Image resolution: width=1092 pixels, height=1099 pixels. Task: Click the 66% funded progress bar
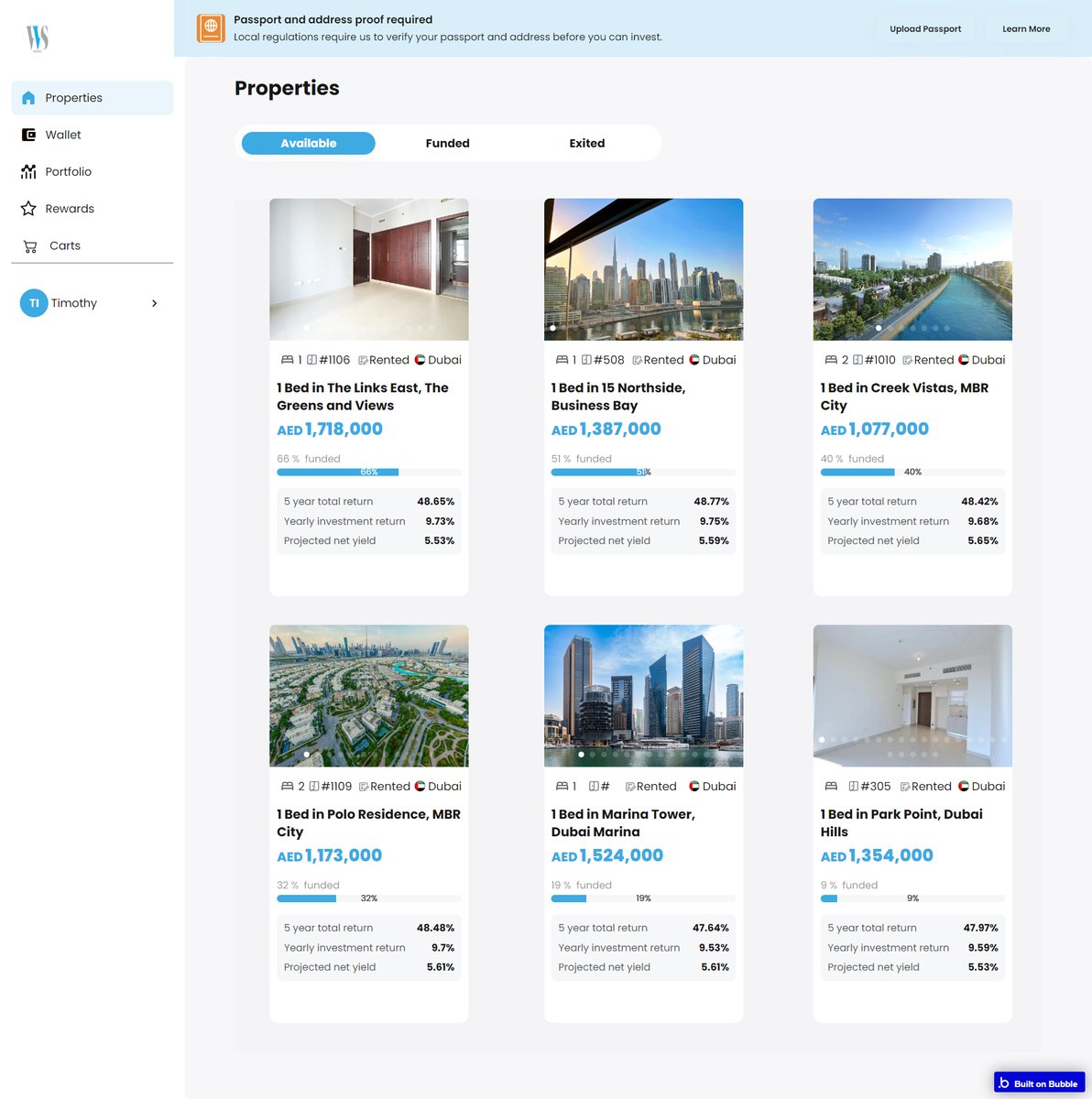(x=369, y=473)
